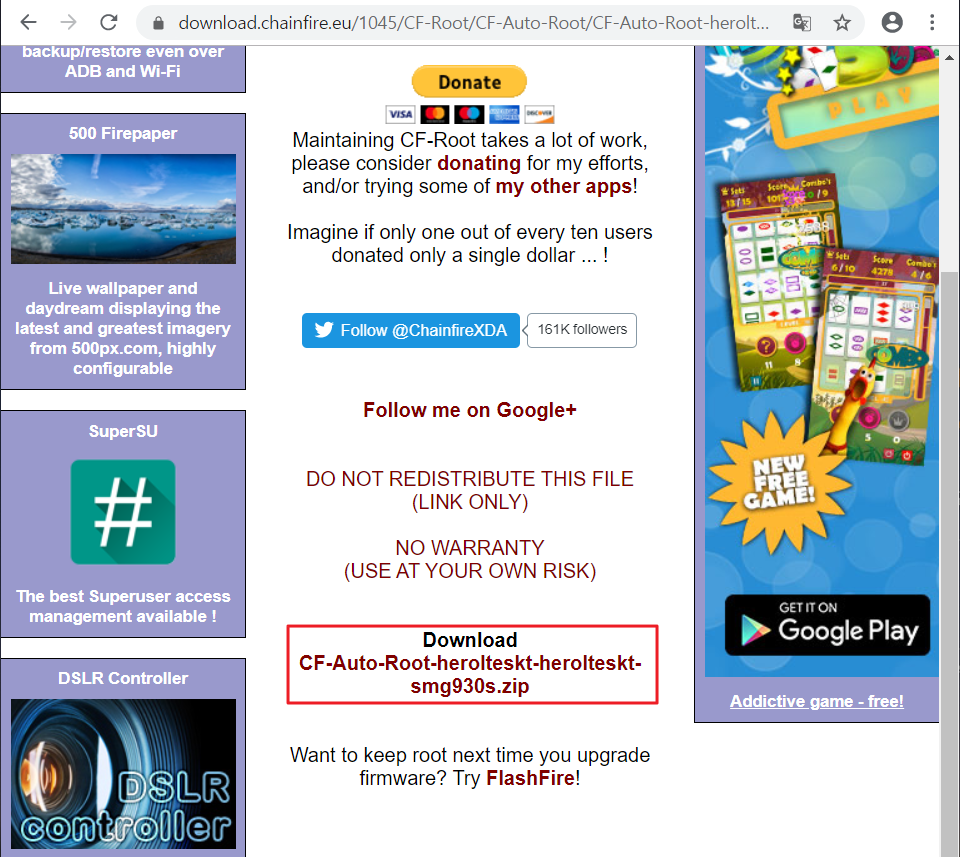Click the 500 Firepaper glacier image
Viewport: 960px width, 857px height.
tap(123, 209)
